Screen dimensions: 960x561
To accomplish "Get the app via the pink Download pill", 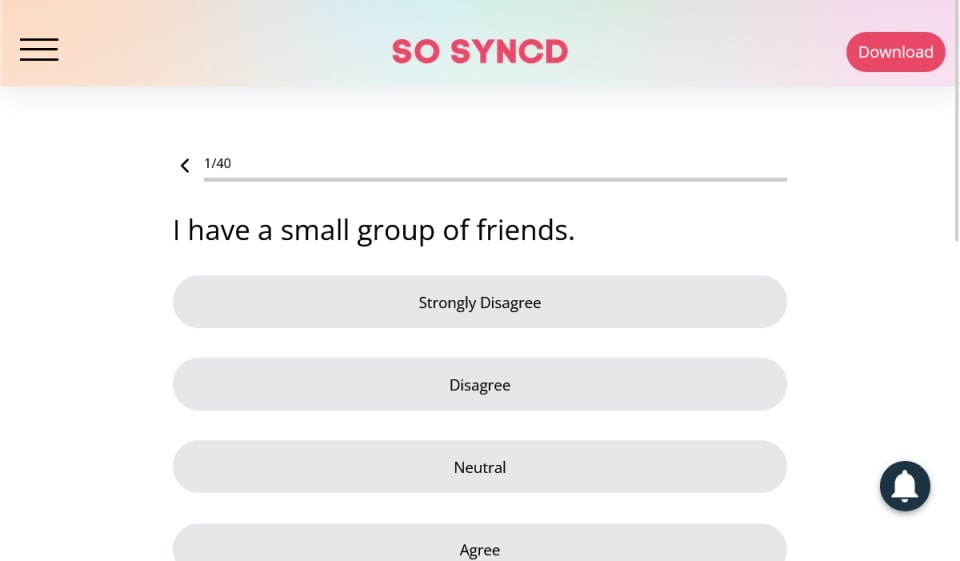I will coord(895,52).
